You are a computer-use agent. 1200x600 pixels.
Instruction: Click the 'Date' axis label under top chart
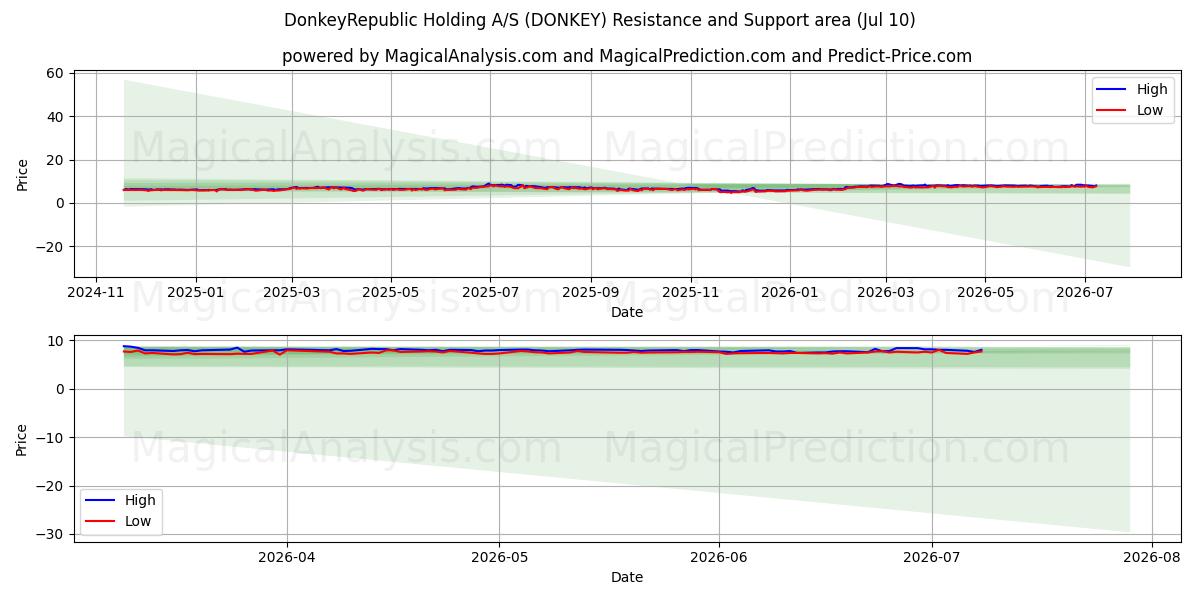627,312
